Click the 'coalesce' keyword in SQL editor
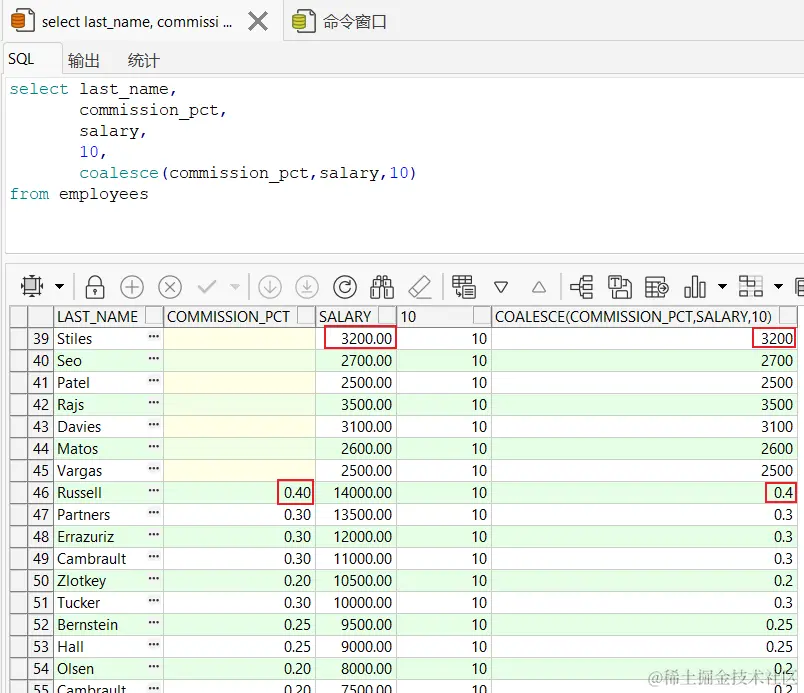The width and height of the screenshot is (804, 693). pyautogui.click(x=119, y=173)
